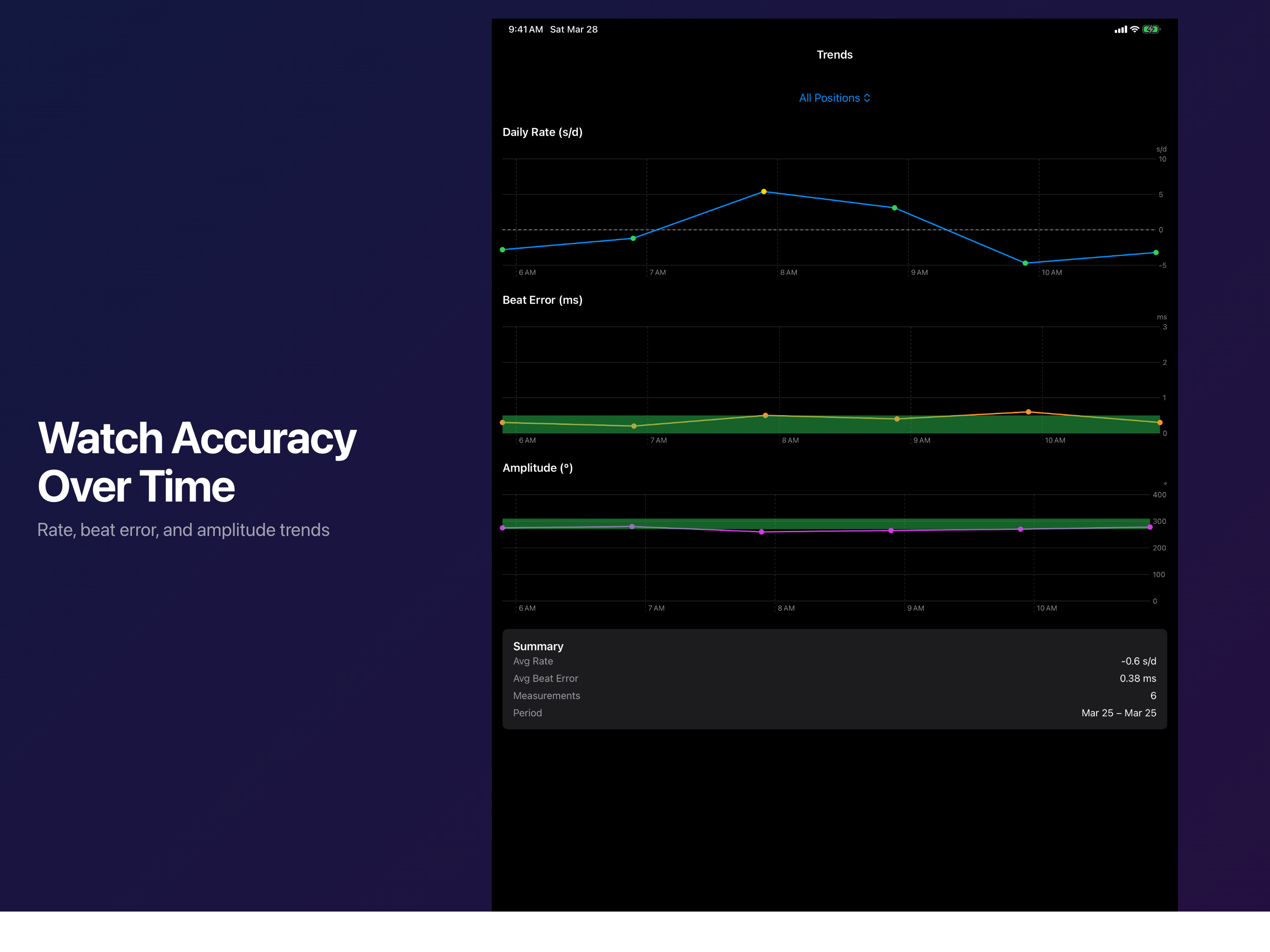
Task: Tap the Beat Error (ms) heading
Action: pyautogui.click(x=542, y=300)
